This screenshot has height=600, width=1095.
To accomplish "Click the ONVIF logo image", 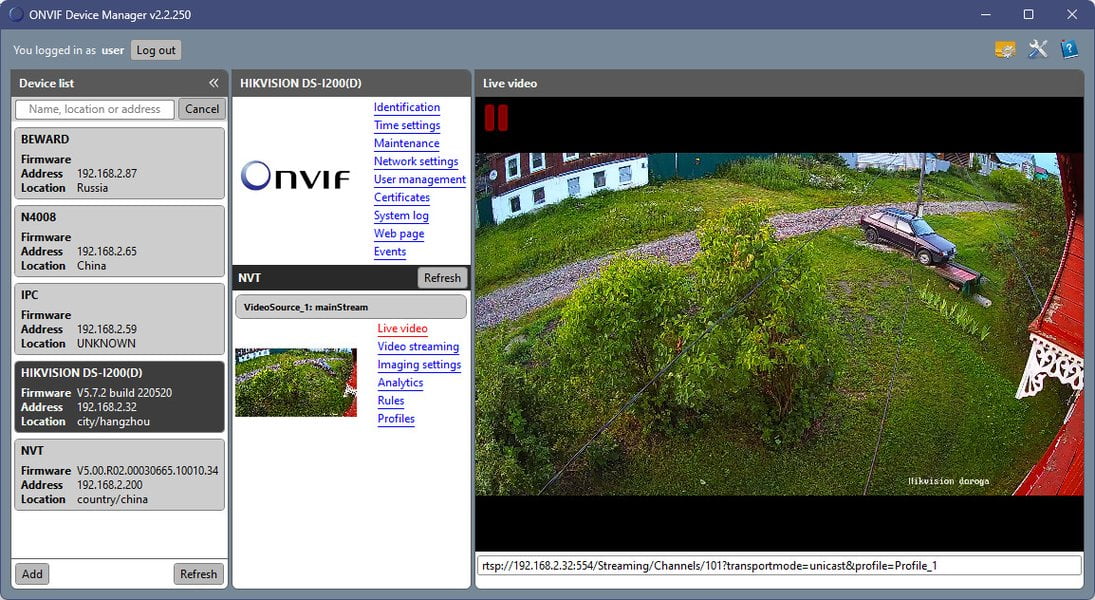I will tap(295, 175).
